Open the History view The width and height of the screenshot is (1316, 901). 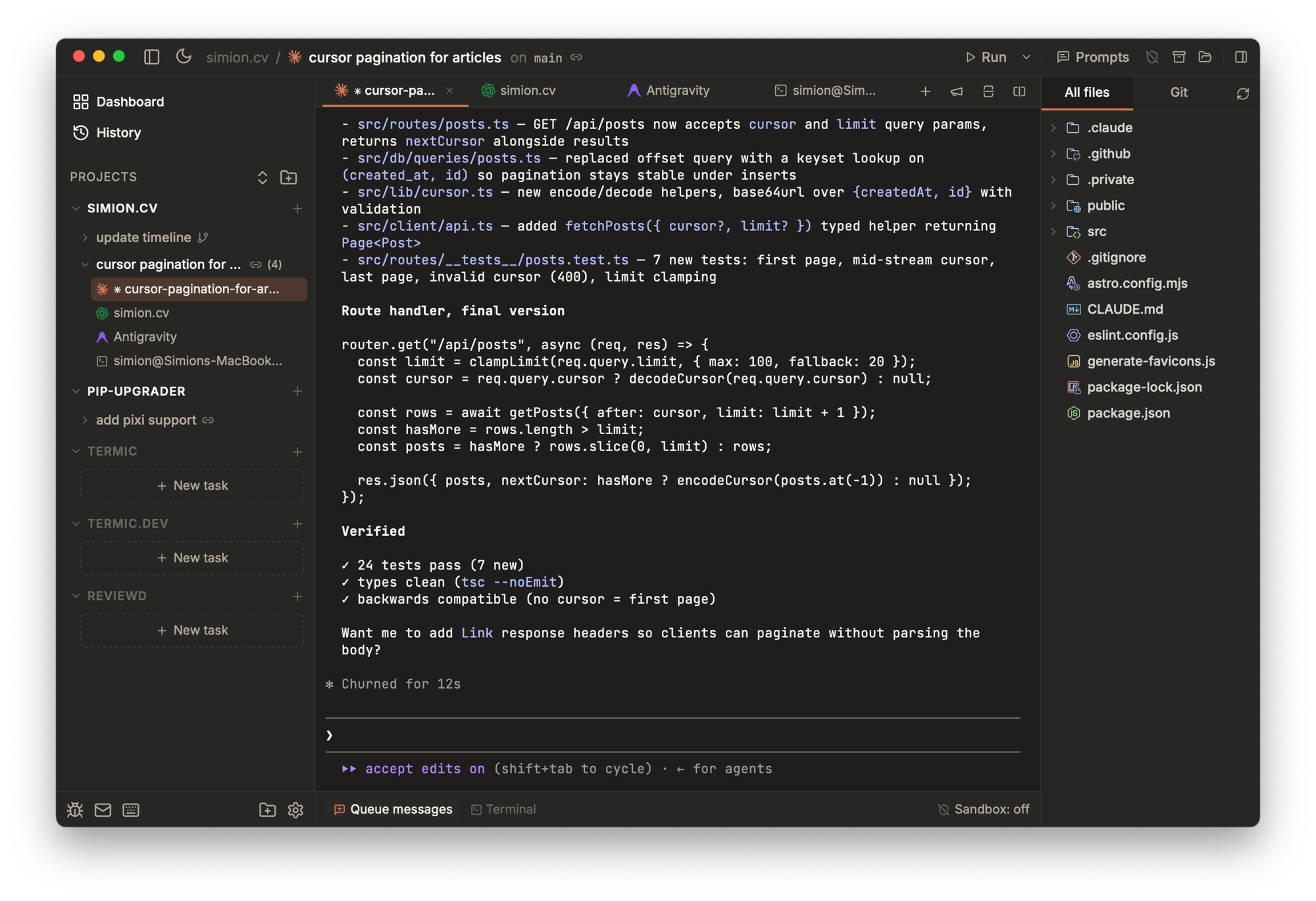[x=107, y=132]
